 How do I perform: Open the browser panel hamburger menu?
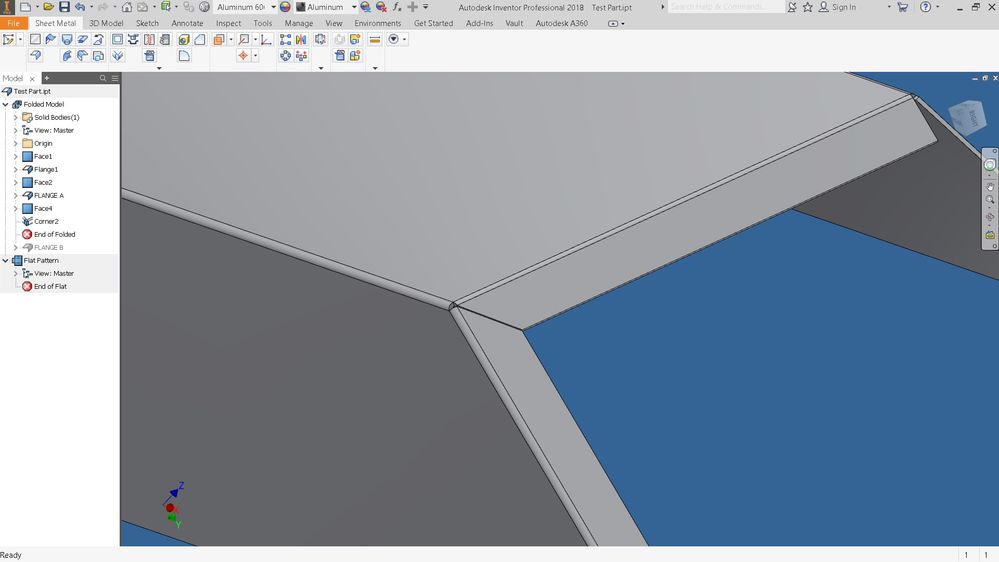(115, 78)
